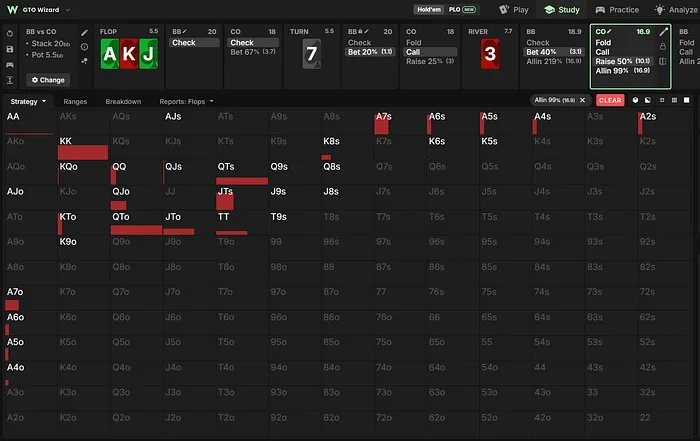The height and width of the screenshot is (441, 700).
Task: Click the lock icon in CO panel
Action: [663, 46]
